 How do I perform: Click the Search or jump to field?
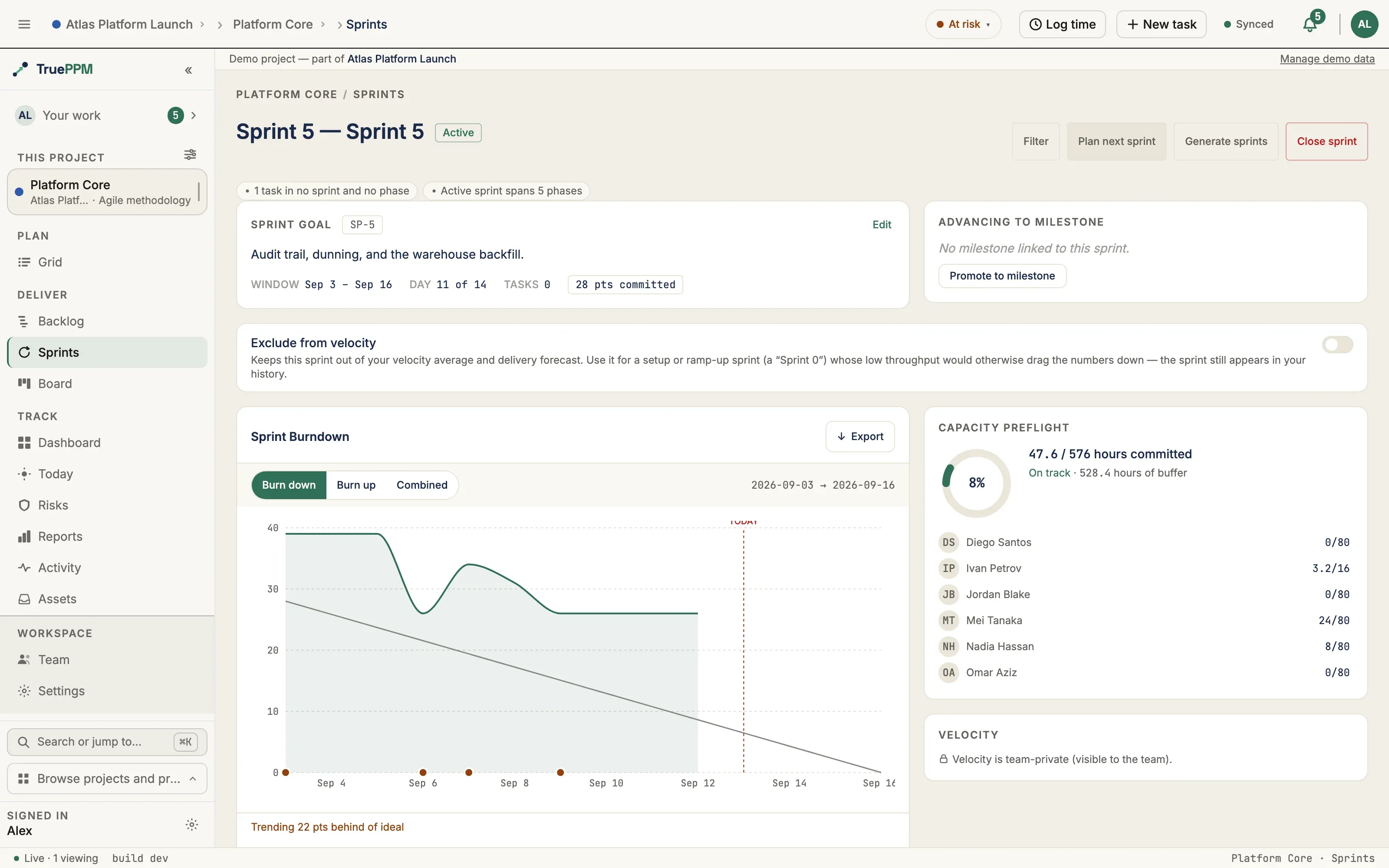click(107, 742)
